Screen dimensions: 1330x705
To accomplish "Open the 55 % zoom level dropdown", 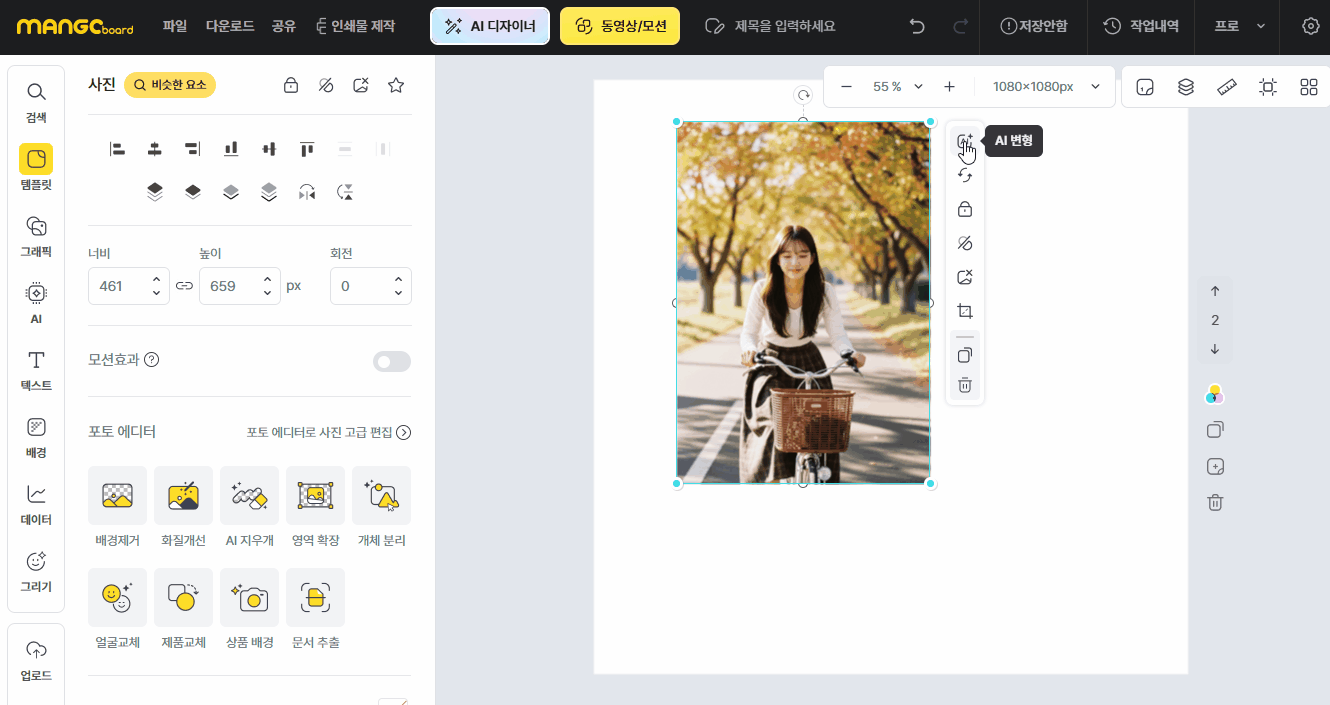I will pyautogui.click(x=897, y=87).
